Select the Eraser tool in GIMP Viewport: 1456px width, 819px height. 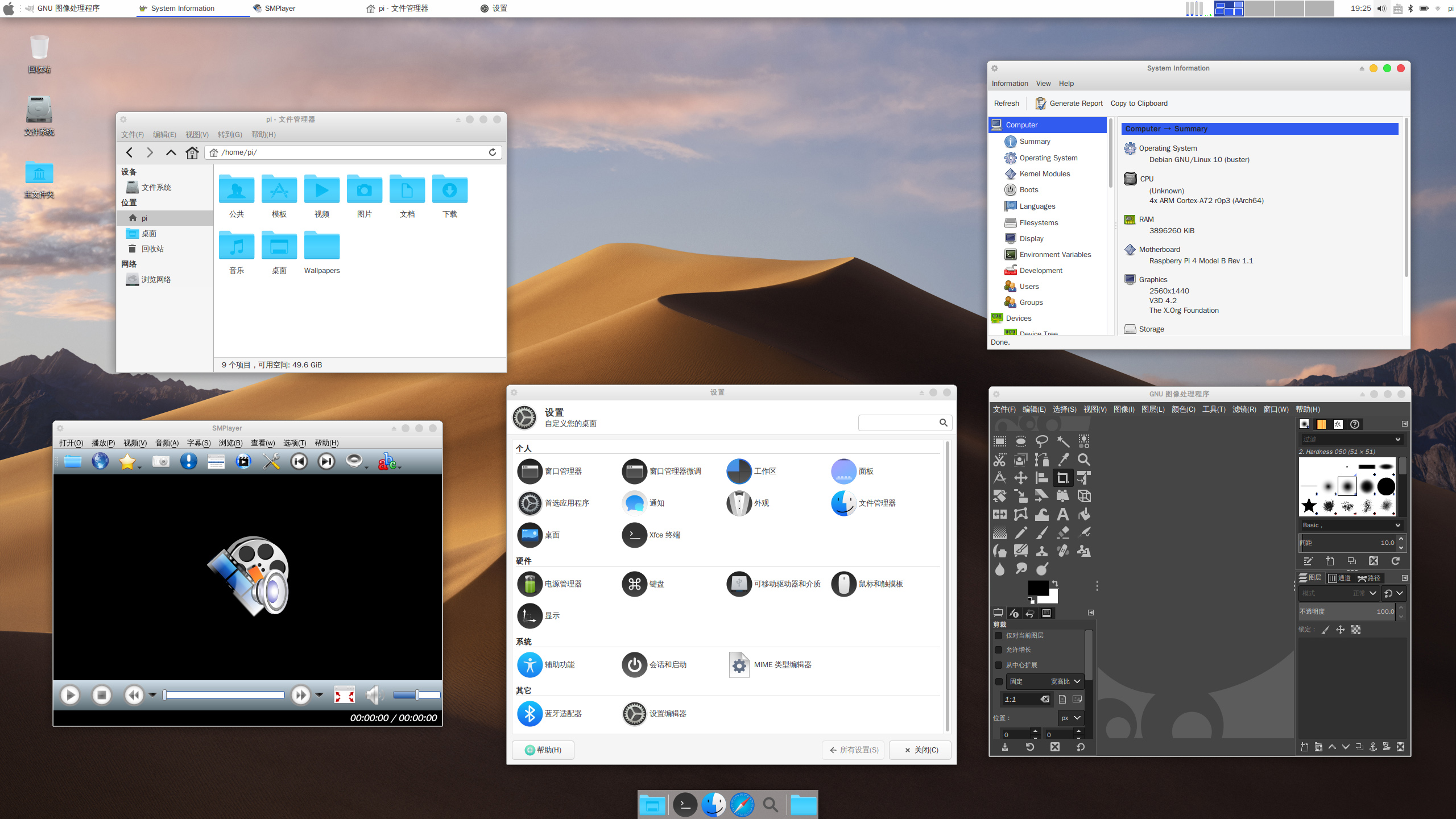(1062, 533)
